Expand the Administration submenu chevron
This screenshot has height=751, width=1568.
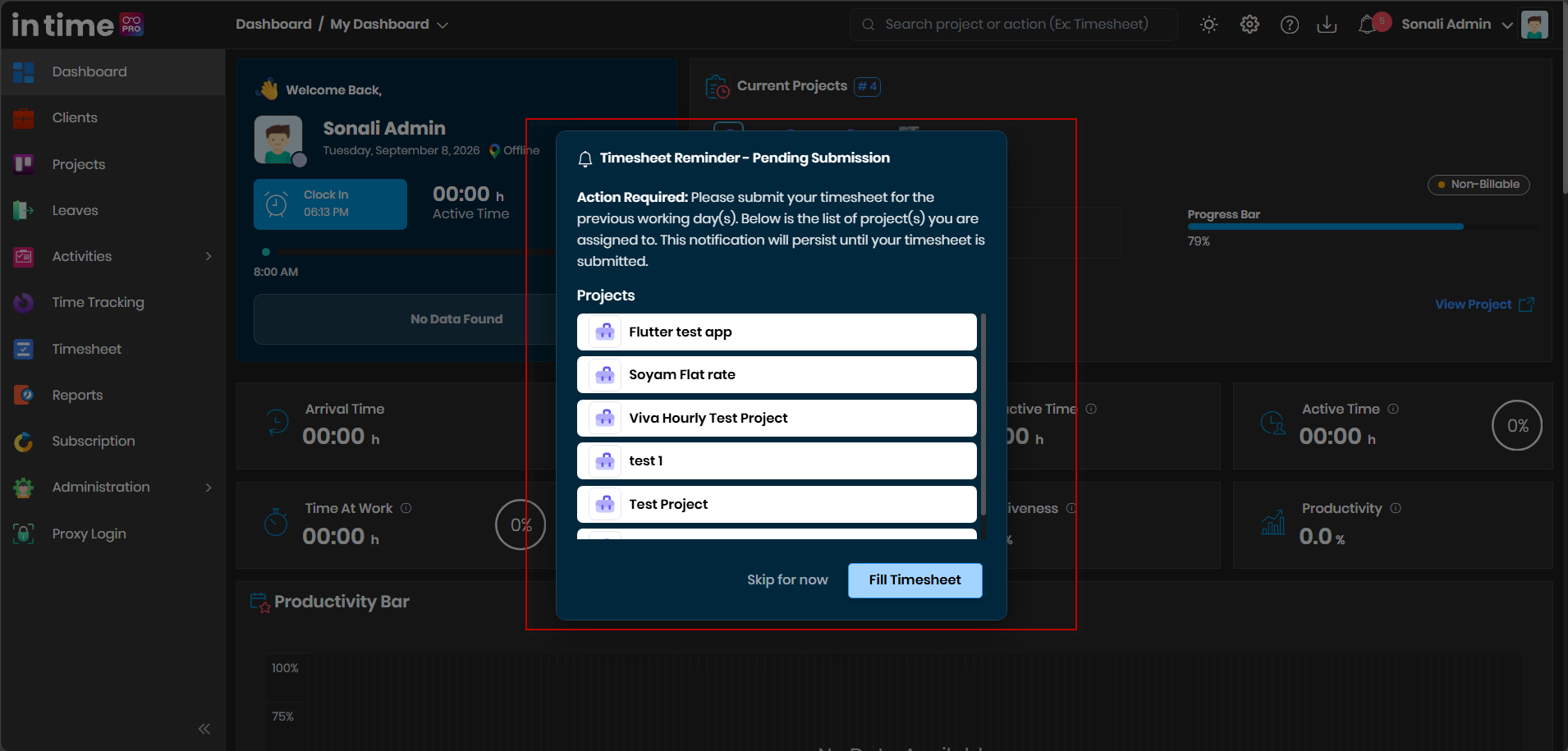tap(209, 488)
